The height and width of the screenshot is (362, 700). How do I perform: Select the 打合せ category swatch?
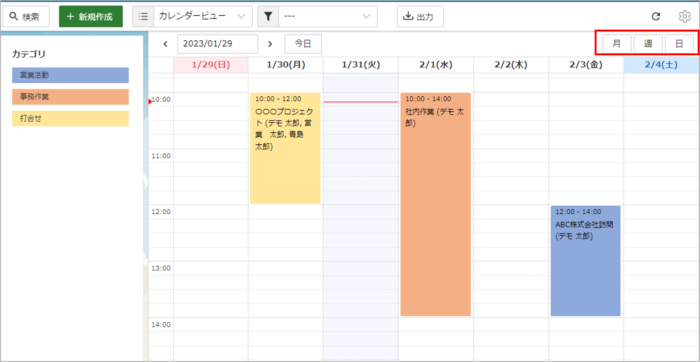click(x=71, y=119)
